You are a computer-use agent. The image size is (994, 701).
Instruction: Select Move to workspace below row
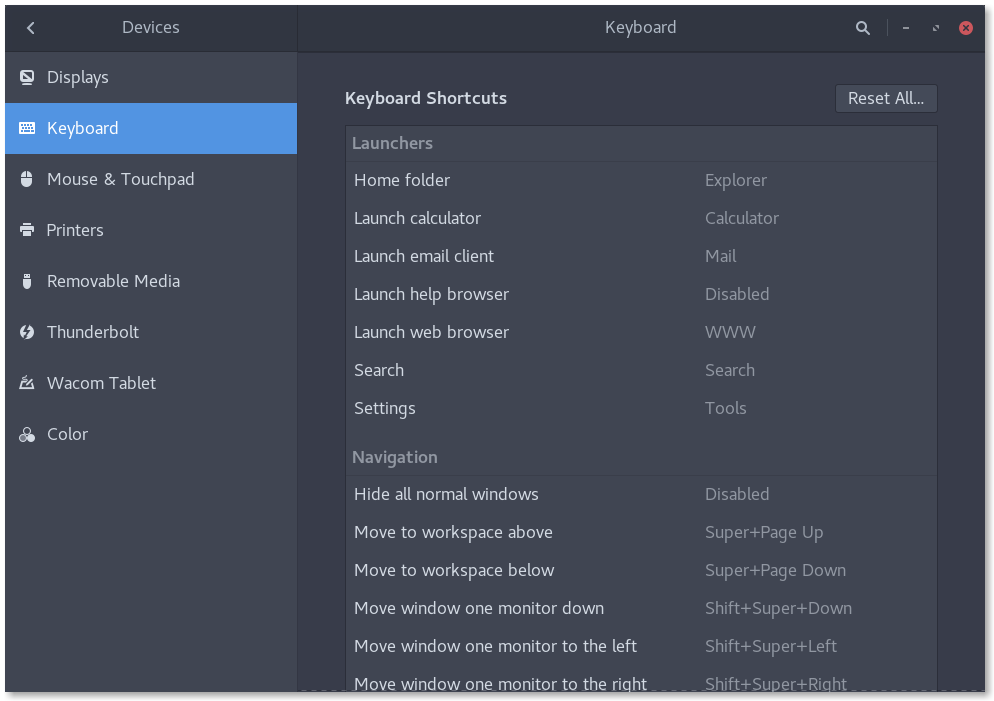coord(641,570)
